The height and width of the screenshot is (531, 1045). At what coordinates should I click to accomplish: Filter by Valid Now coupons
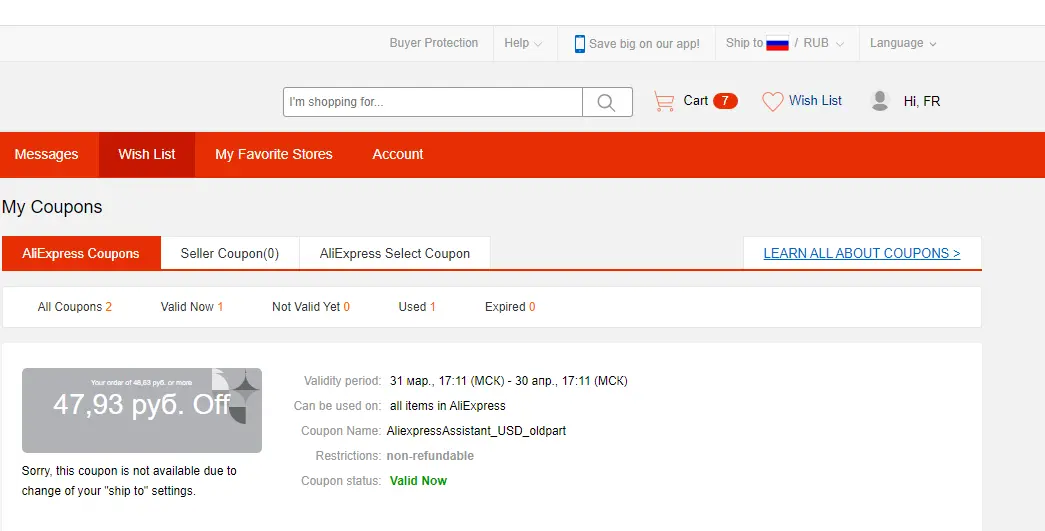192,307
